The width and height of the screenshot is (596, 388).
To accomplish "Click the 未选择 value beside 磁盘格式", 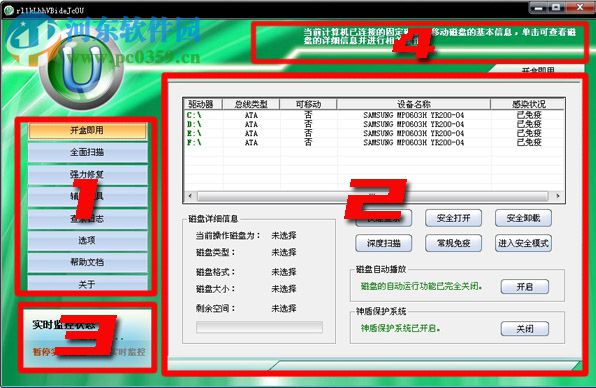I will point(284,272).
